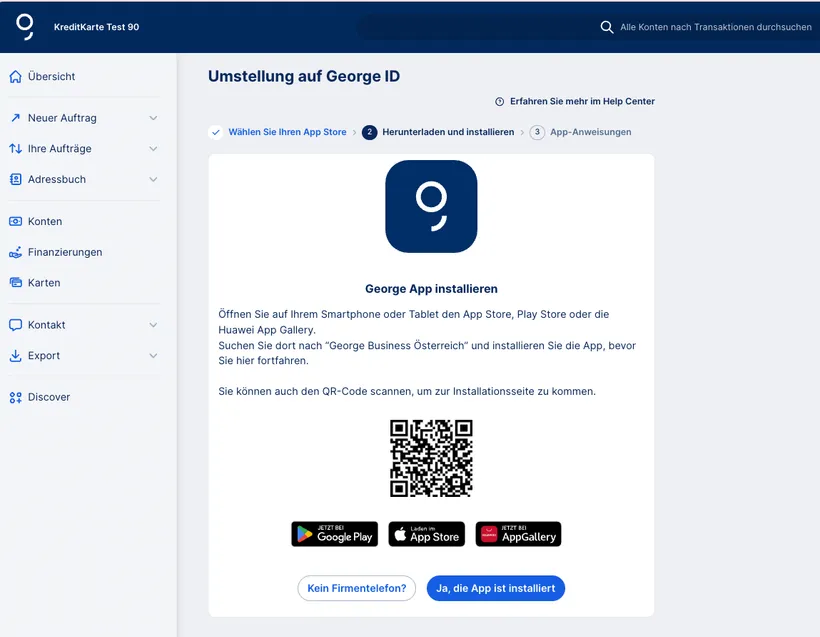
Task: Open the Apple App Store badge
Action: click(426, 534)
